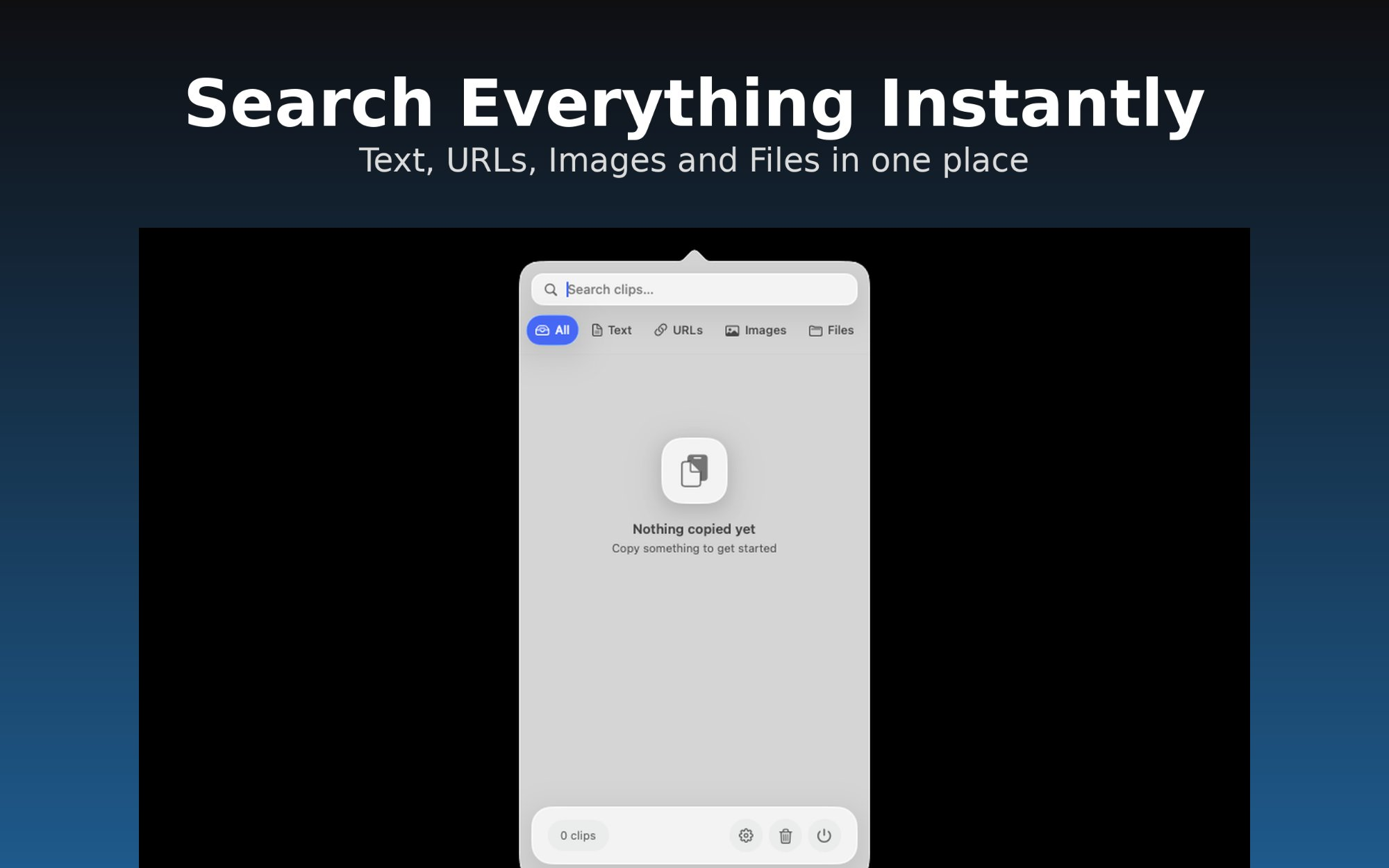
Task: Clear all clips using trash icon
Action: coord(785,835)
